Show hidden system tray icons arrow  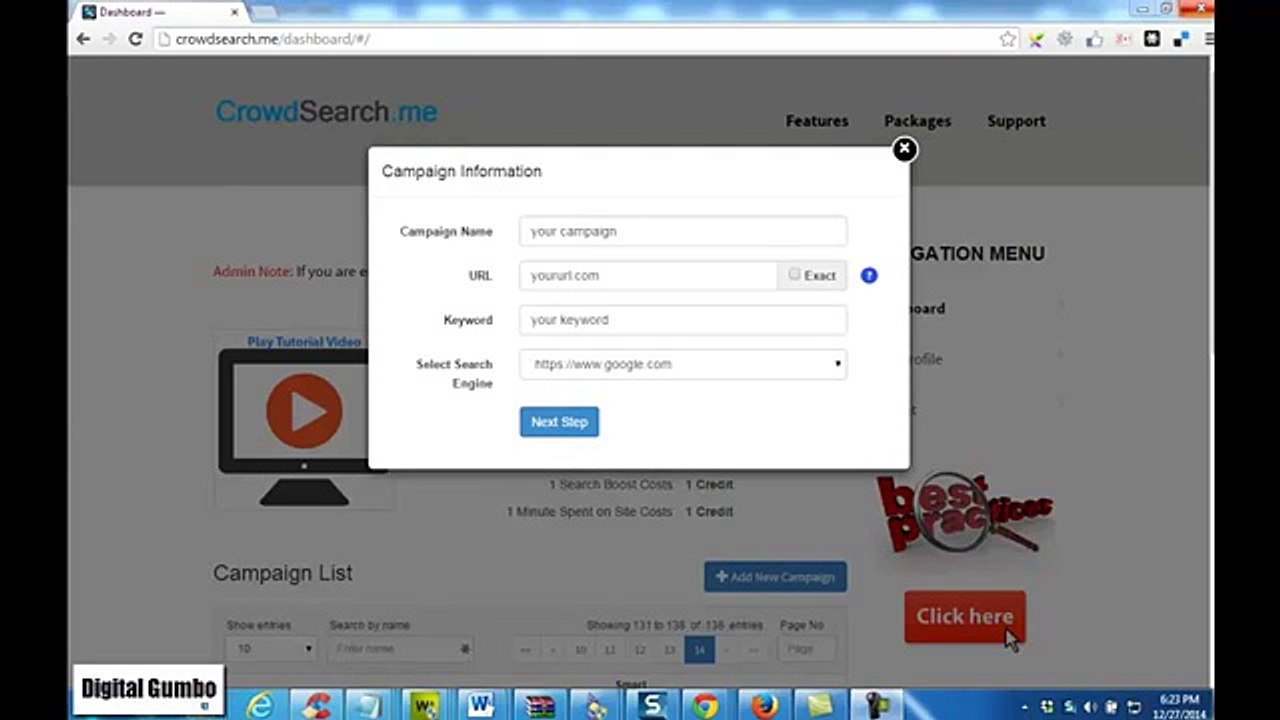[x=1024, y=707]
